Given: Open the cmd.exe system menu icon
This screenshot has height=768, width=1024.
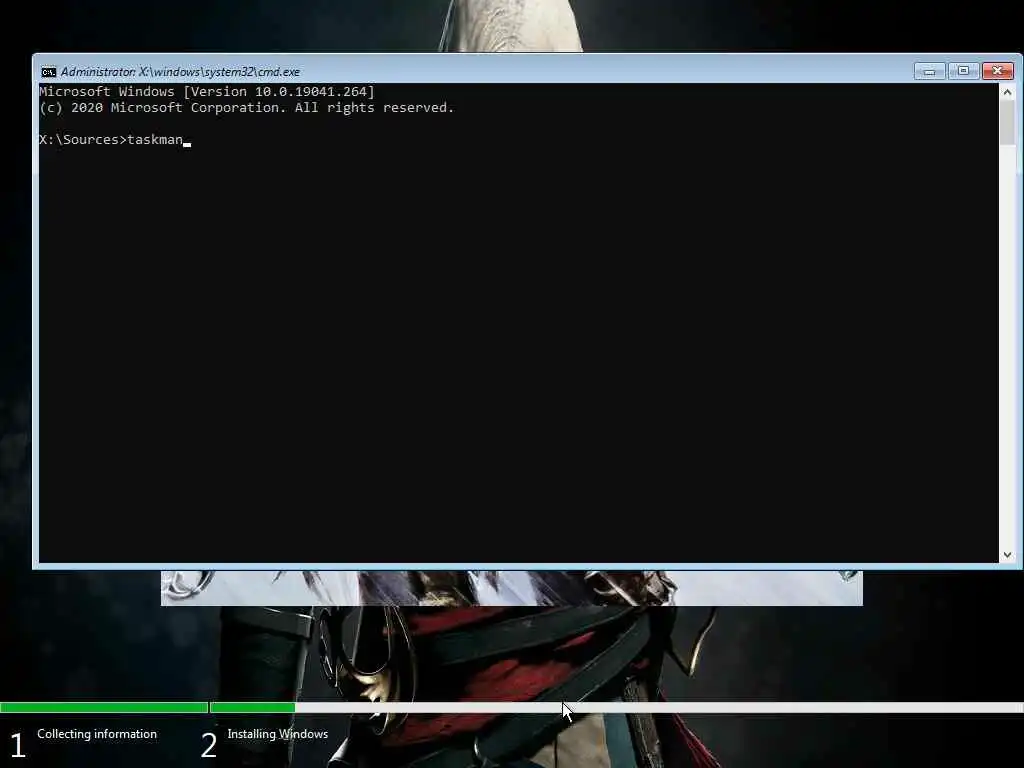Looking at the screenshot, I should (x=48, y=72).
